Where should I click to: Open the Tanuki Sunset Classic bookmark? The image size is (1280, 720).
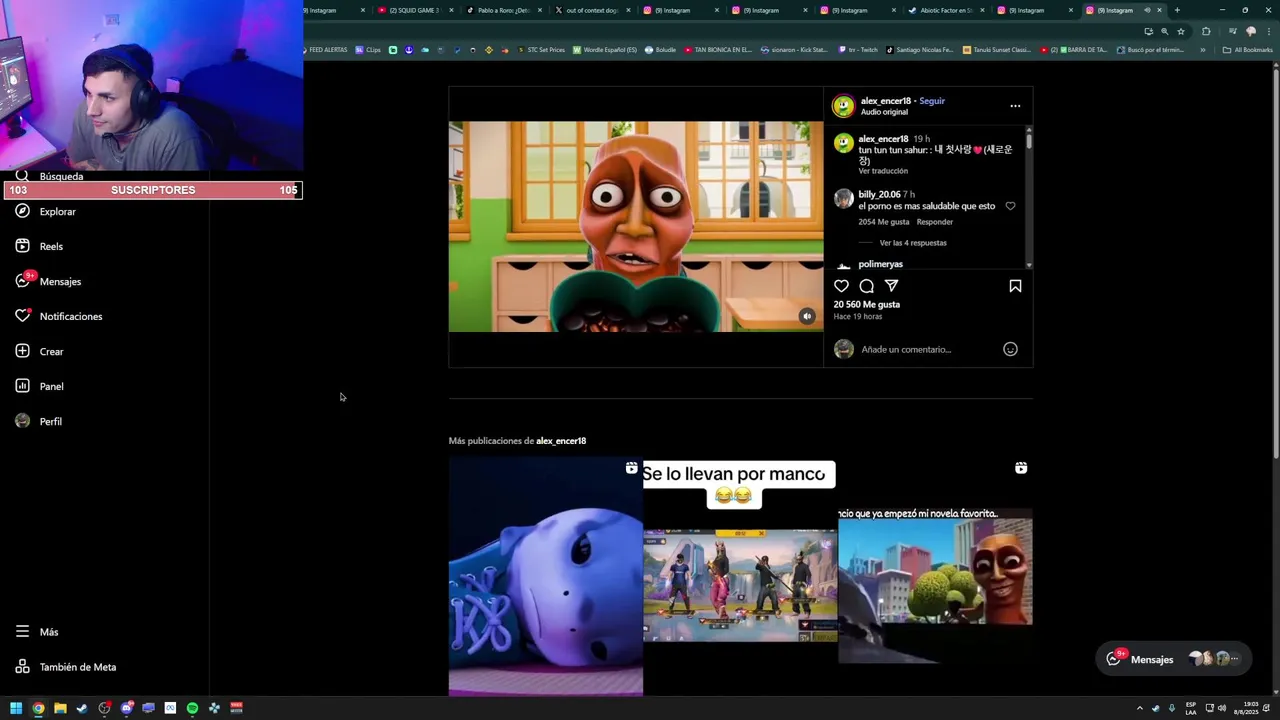996,50
